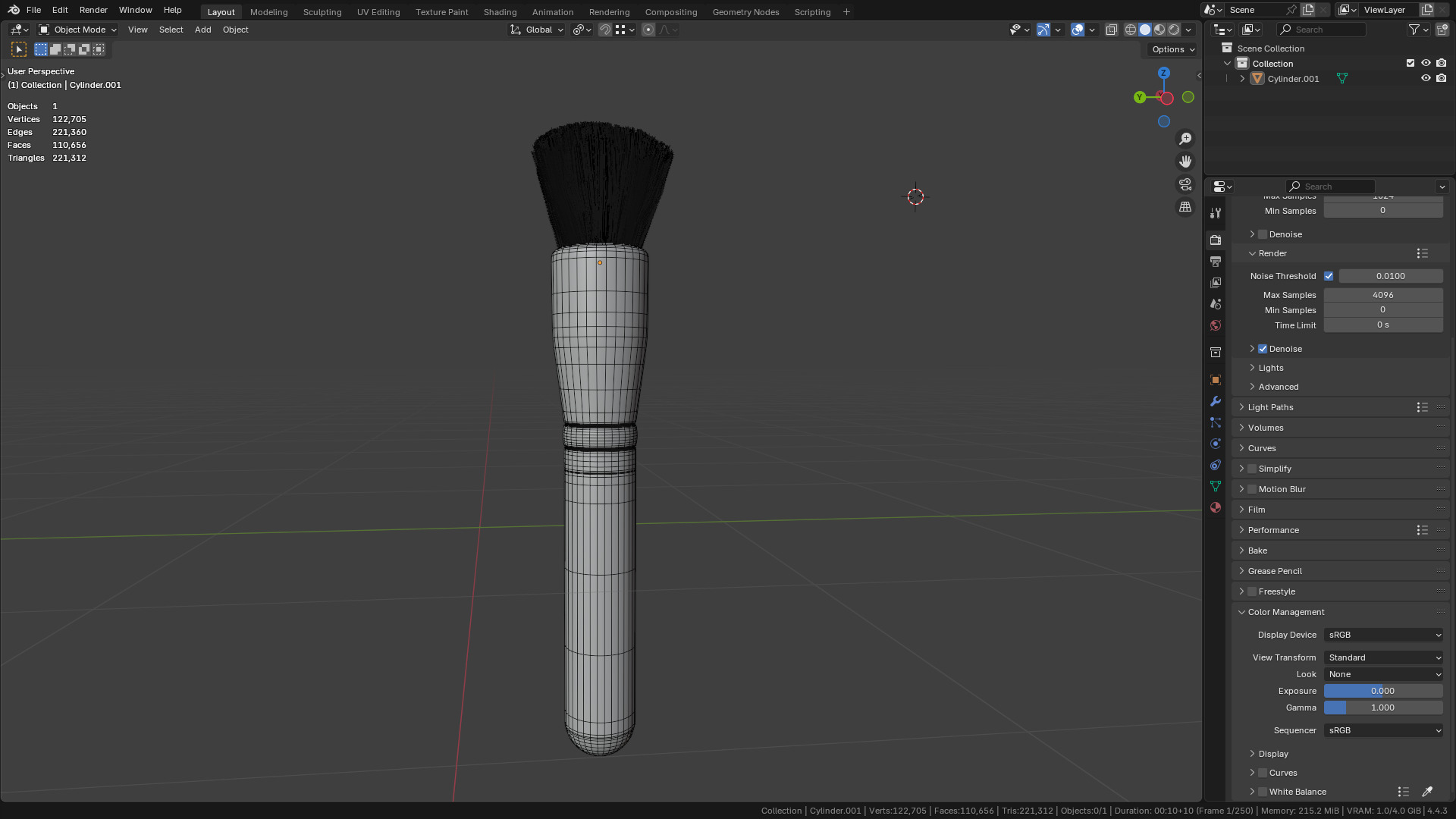Open the View Layer properties tab
Viewport: 1456px width, 819px height.
click(x=1216, y=283)
